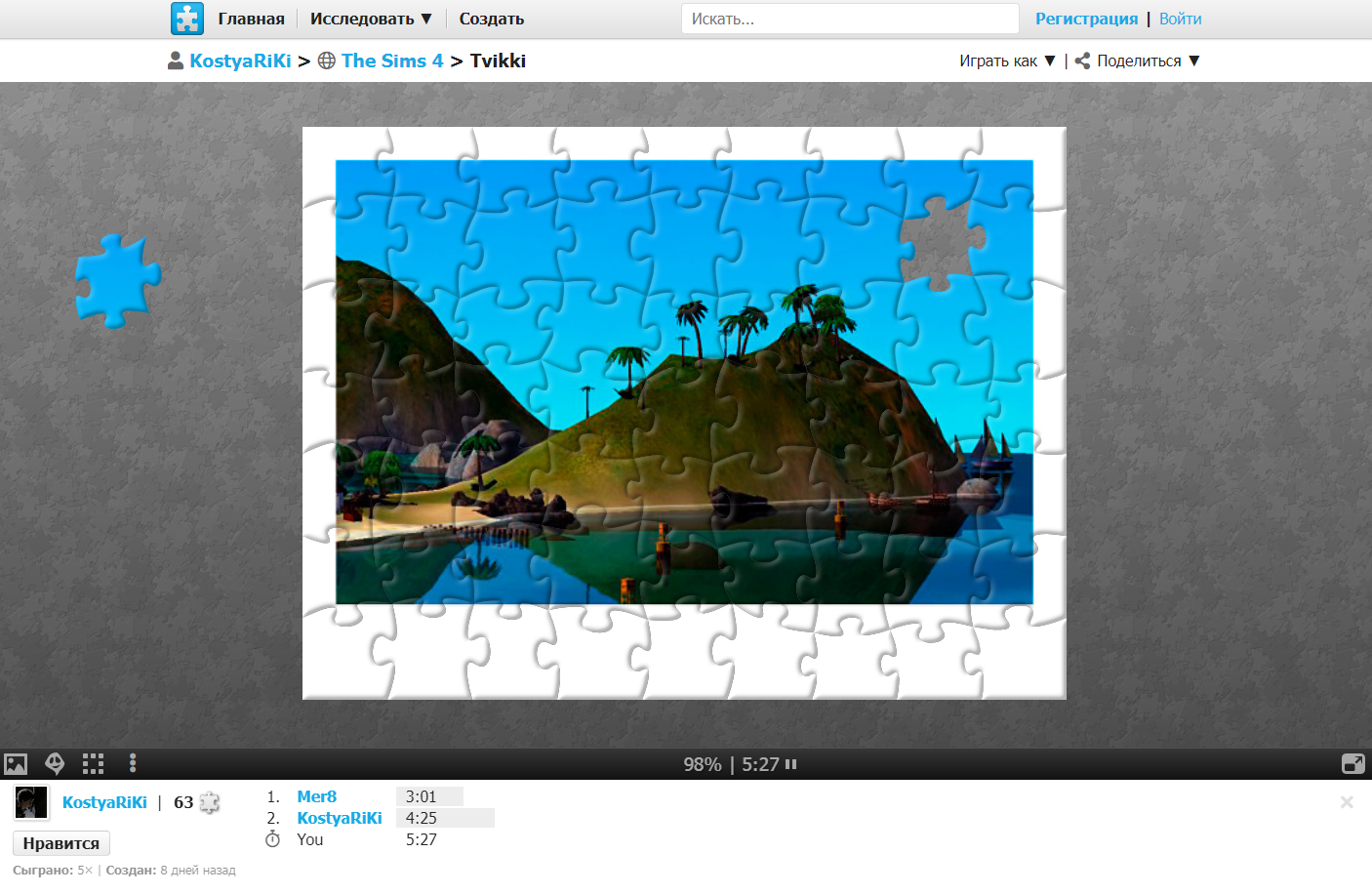Close the info panel with X
Image resolution: width=1372 pixels, height=894 pixels.
point(1347,802)
